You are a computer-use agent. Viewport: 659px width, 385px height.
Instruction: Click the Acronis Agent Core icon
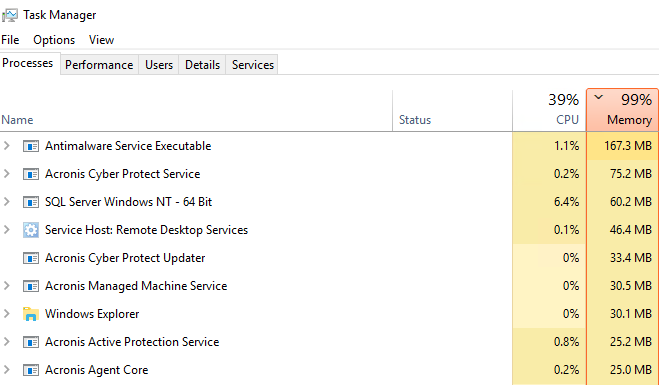click(x=31, y=370)
